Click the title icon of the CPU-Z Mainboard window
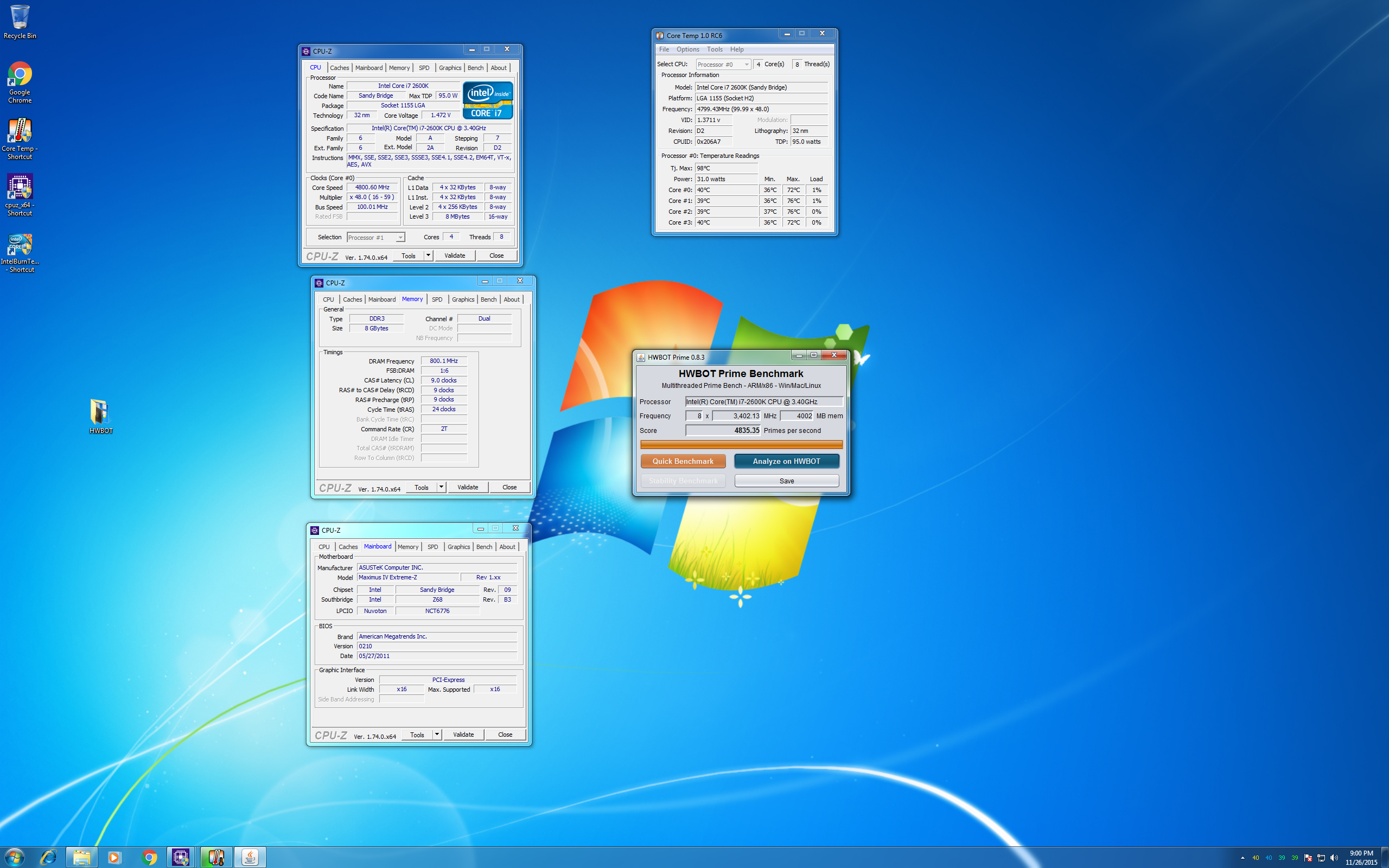This screenshot has height=868, width=1389. [x=315, y=531]
